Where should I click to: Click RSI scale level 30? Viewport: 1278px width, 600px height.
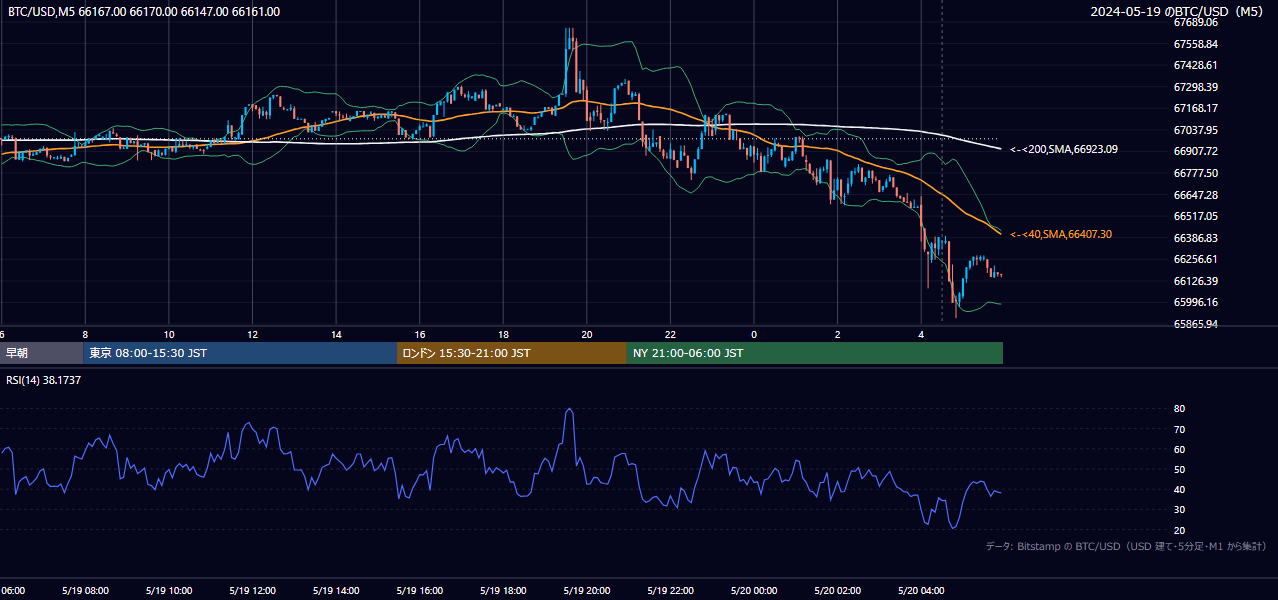pos(1179,509)
